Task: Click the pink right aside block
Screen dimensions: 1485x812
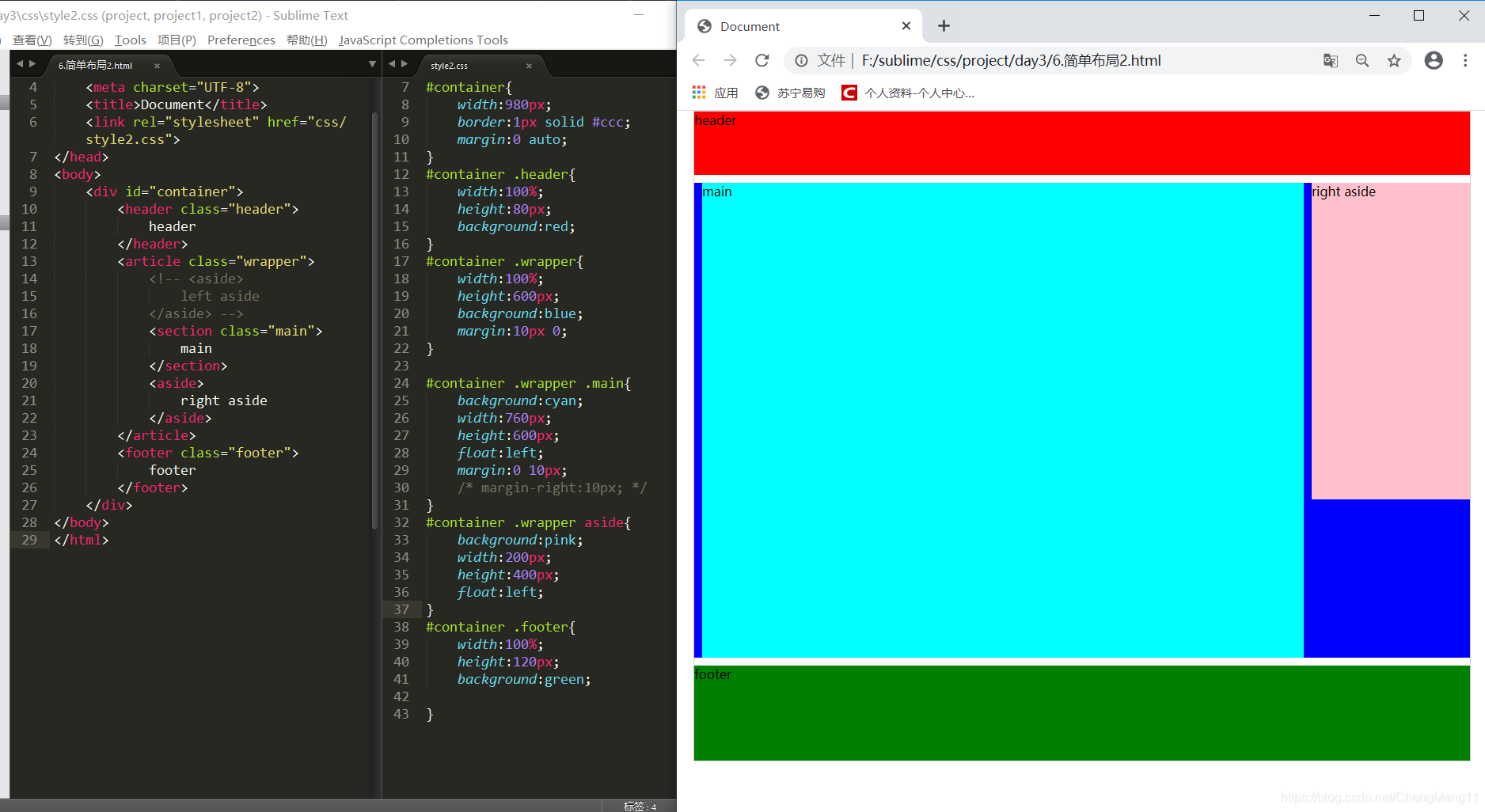Action: click(1390, 341)
